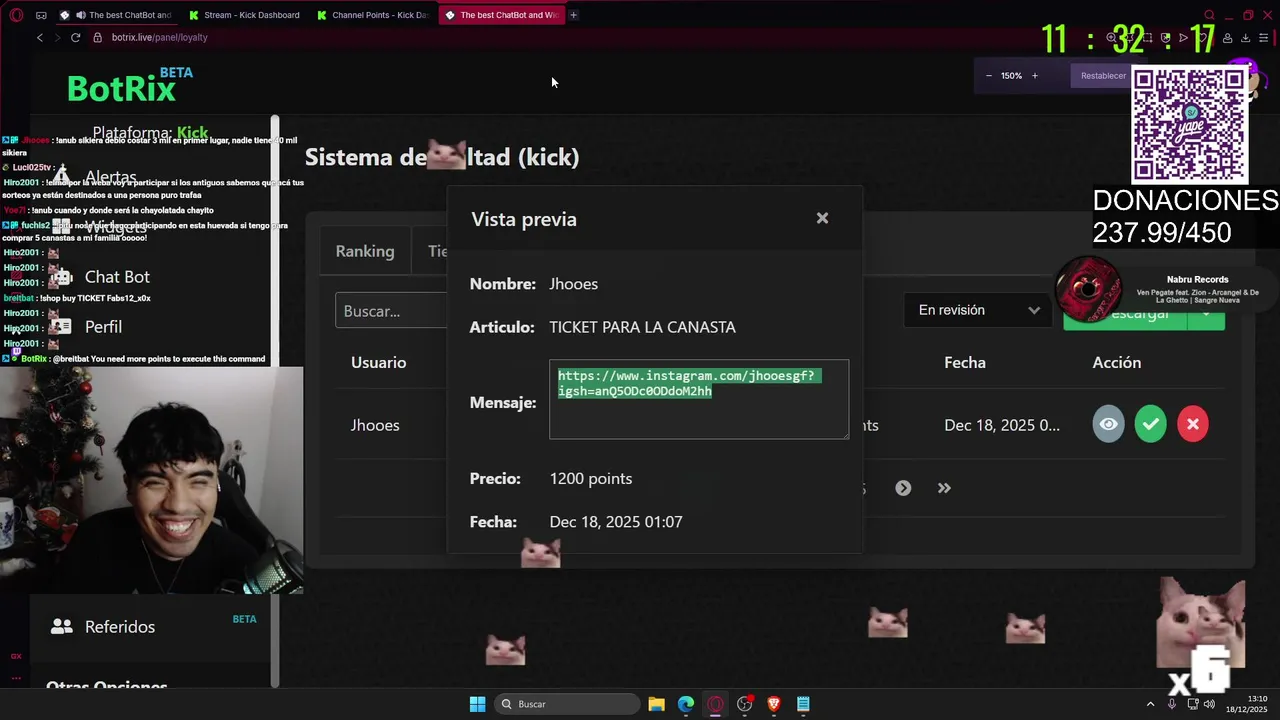This screenshot has width=1280, height=720.
Task: View Jhooes request with eye icon
Action: click(1108, 424)
